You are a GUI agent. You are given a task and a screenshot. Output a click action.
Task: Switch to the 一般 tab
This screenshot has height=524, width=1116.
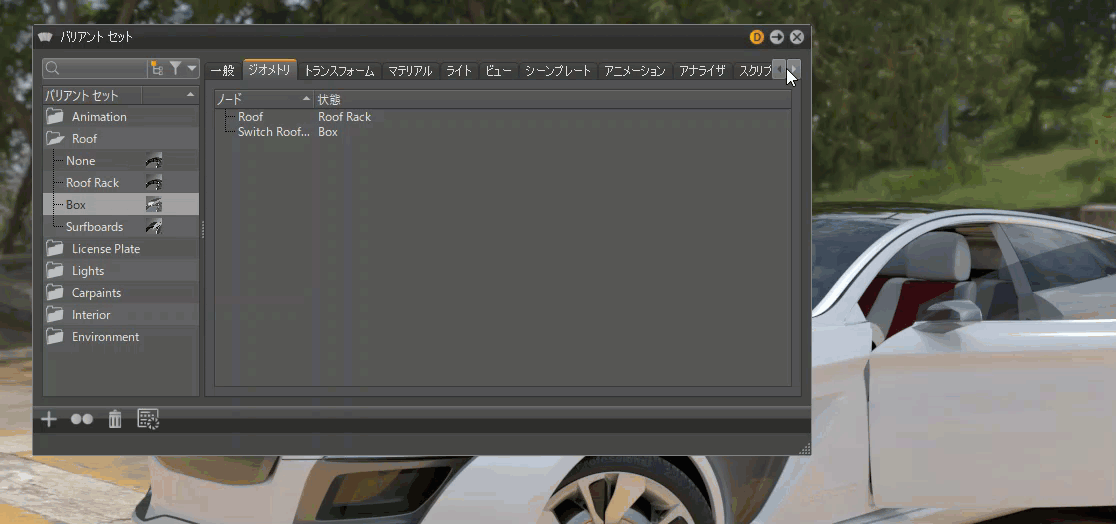click(223, 70)
